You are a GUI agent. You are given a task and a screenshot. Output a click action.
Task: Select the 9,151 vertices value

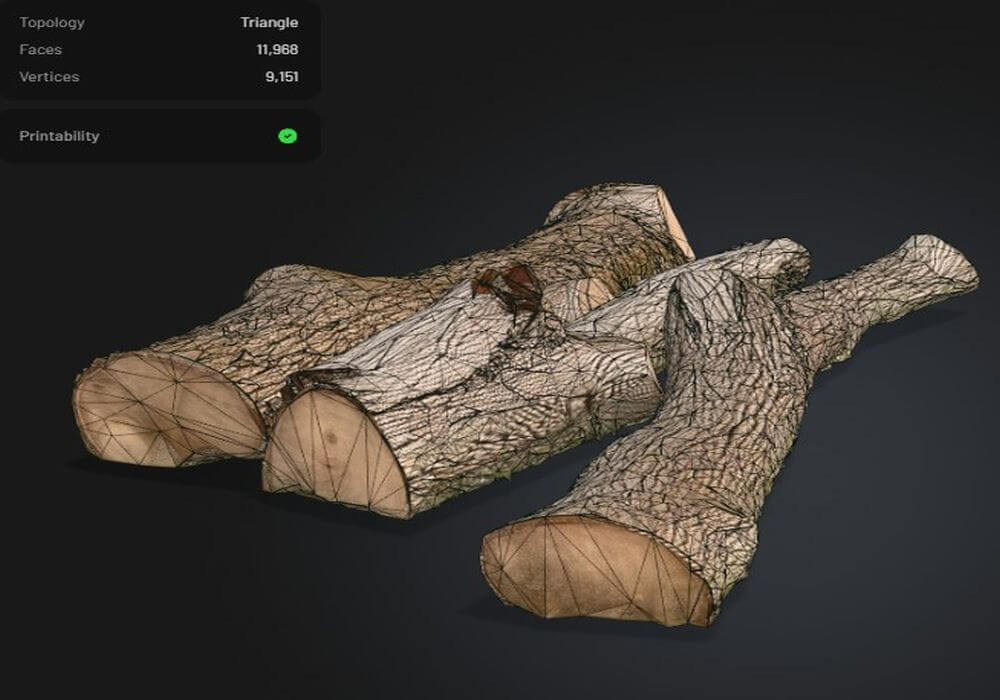click(282, 77)
